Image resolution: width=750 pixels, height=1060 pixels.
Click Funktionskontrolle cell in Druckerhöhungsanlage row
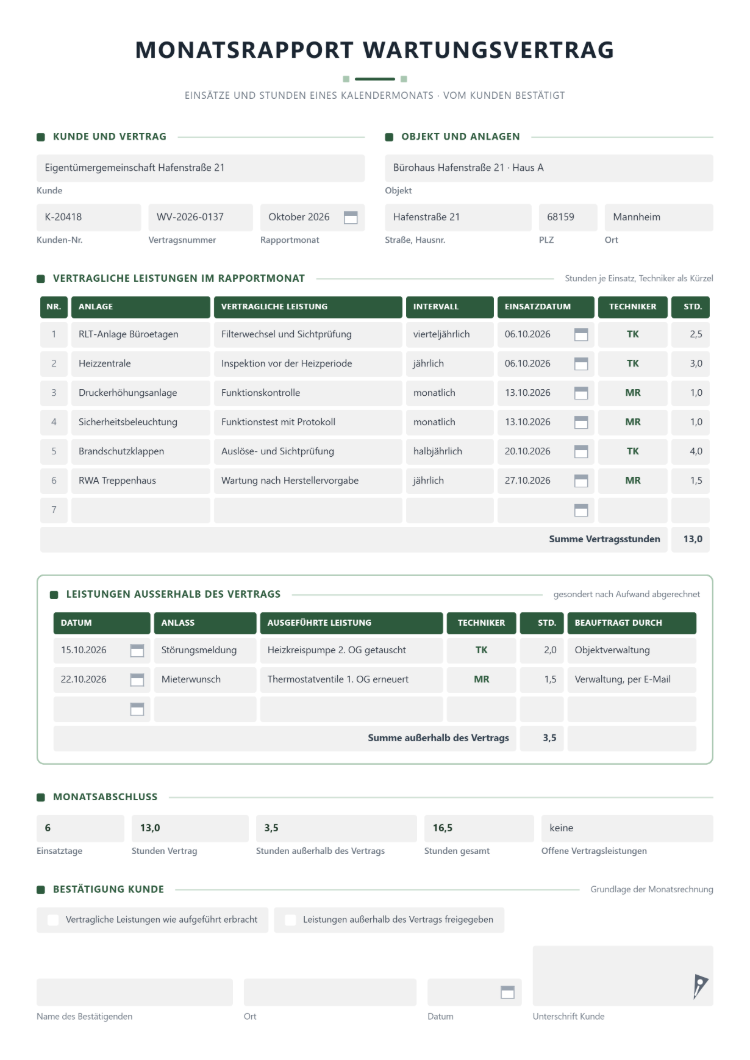(x=308, y=393)
